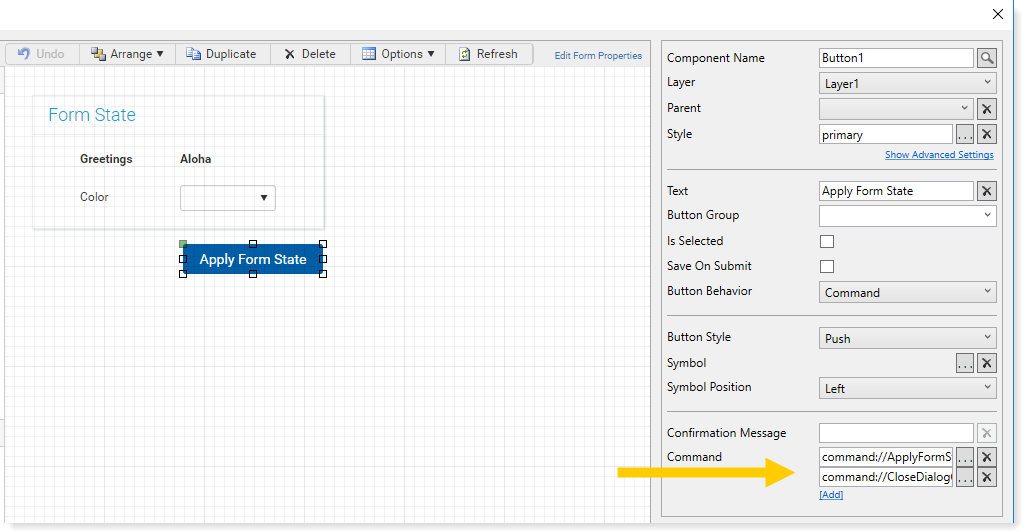The image size is (1029, 532).
Task: Delete the ApplyFormState command entry
Action: (x=986, y=457)
